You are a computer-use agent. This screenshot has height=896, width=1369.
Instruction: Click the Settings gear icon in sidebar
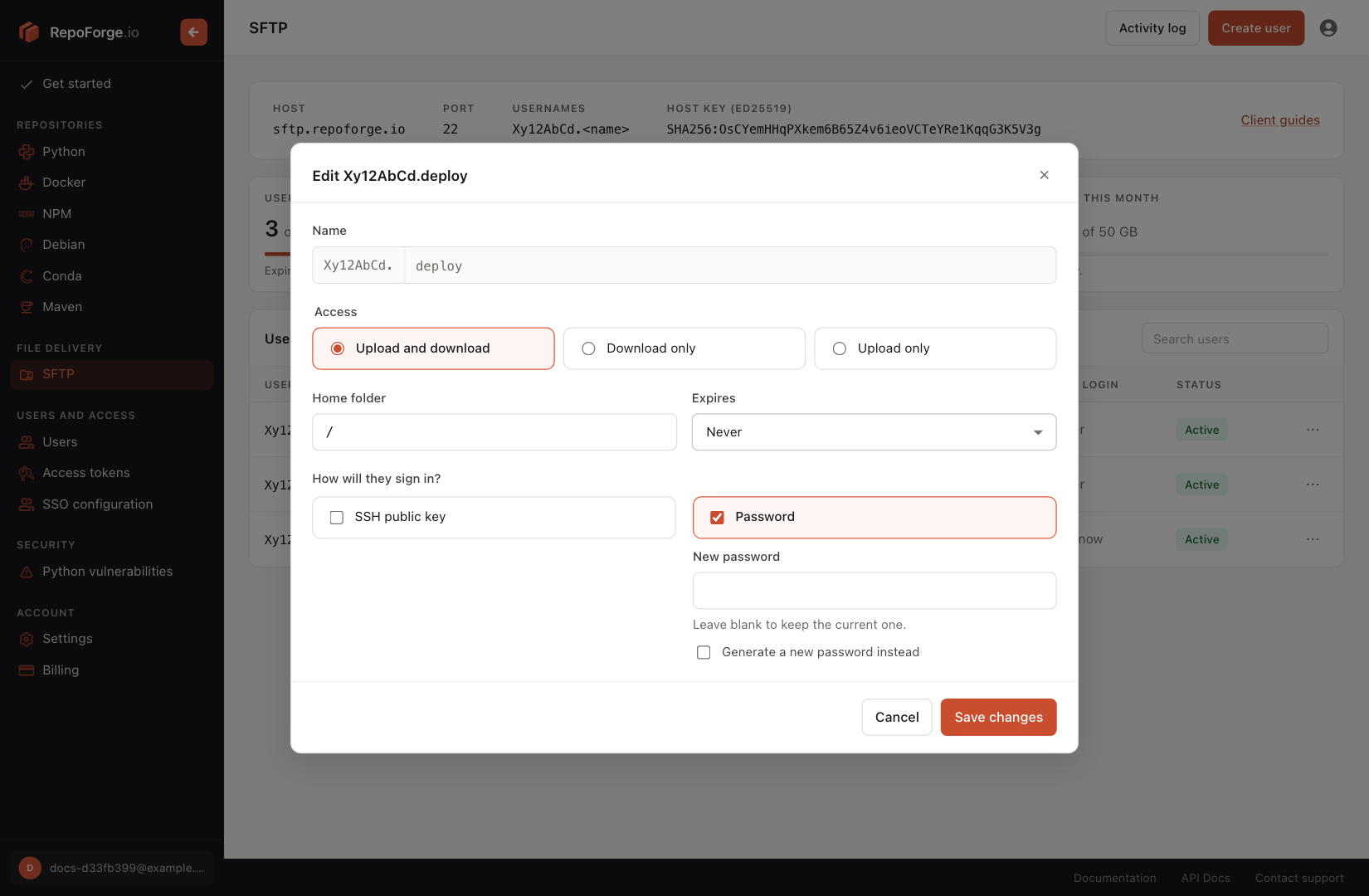pyautogui.click(x=27, y=639)
